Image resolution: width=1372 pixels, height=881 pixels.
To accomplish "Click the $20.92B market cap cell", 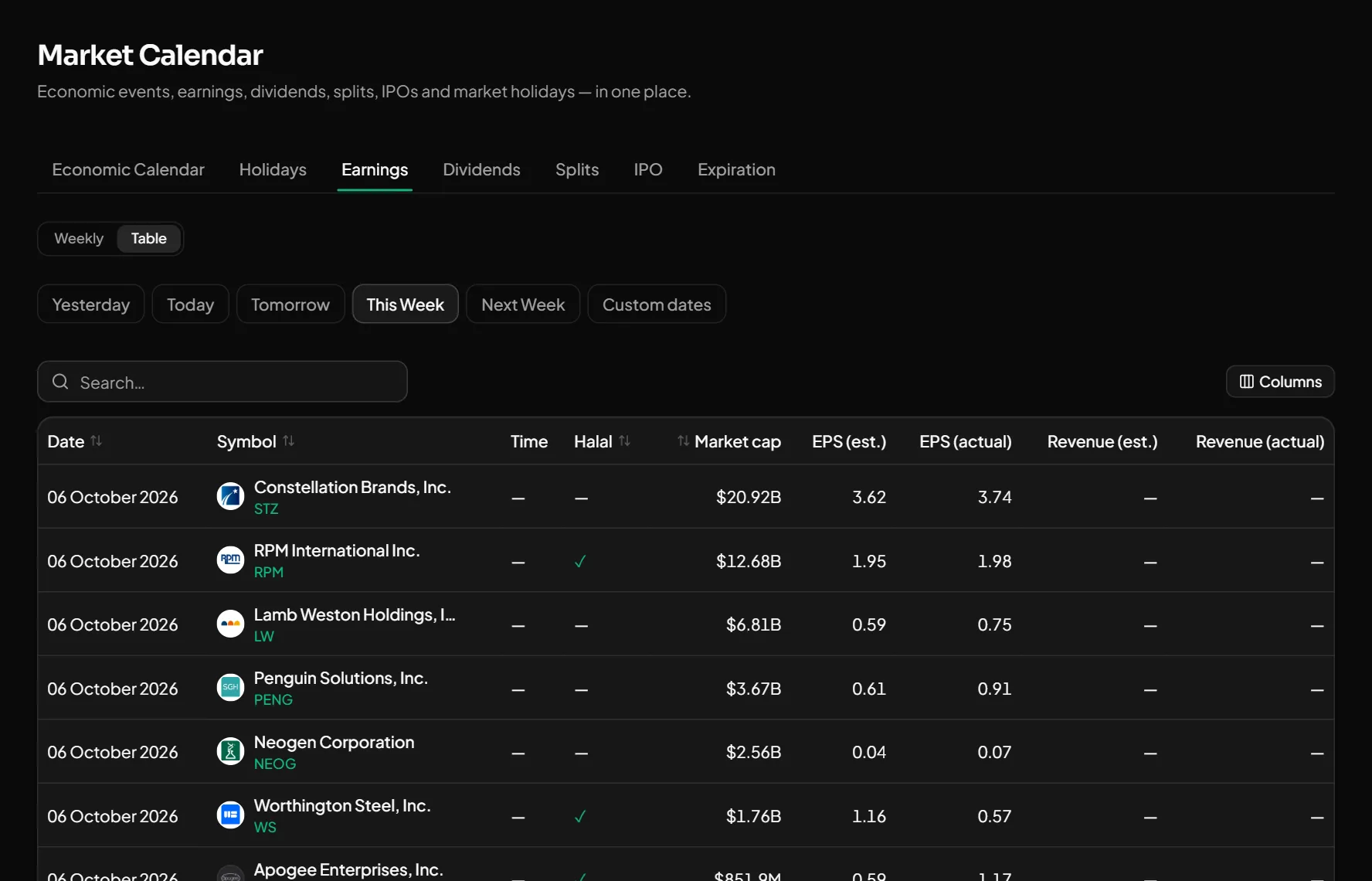I will coord(748,497).
